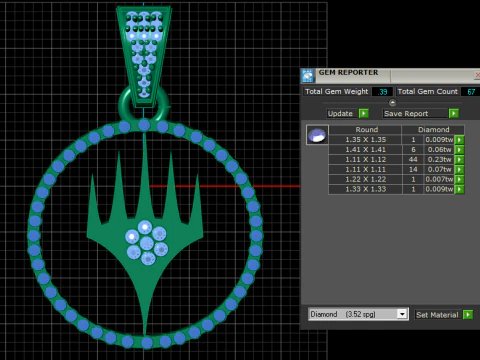Image resolution: width=480 pixels, height=360 pixels.
Task: Click the Gem Reporter panel title icon
Action: [308, 76]
